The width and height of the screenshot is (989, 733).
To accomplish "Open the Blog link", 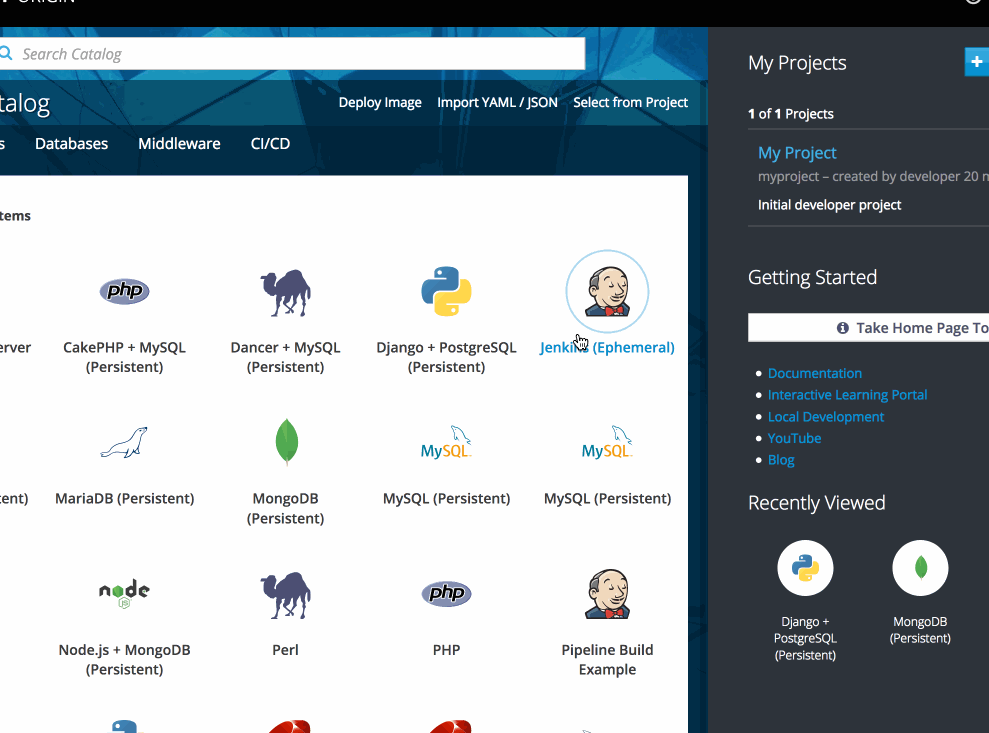I will coord(781,460).
